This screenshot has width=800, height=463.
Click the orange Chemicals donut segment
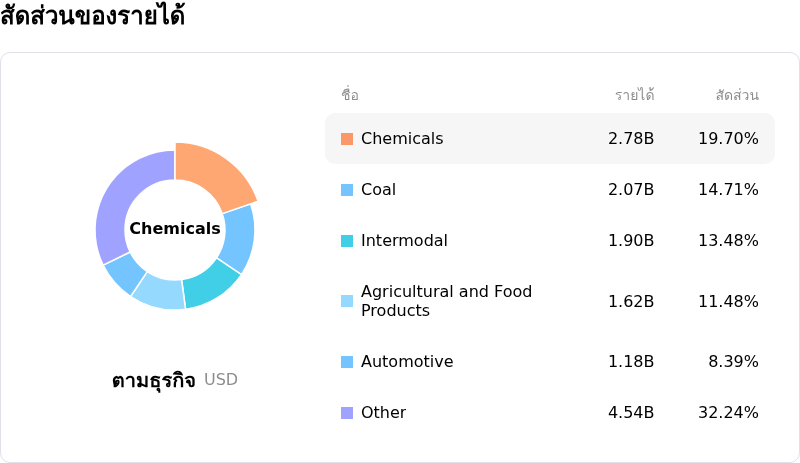click(214, 175)
